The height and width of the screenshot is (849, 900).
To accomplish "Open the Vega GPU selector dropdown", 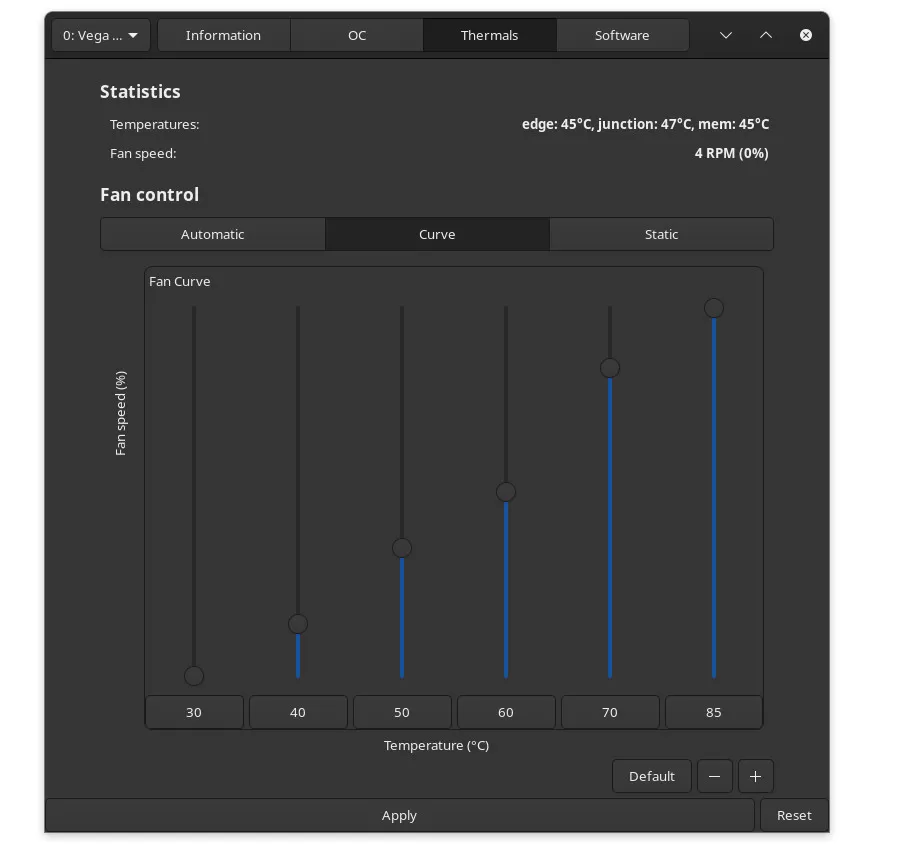I will (101, 35).
